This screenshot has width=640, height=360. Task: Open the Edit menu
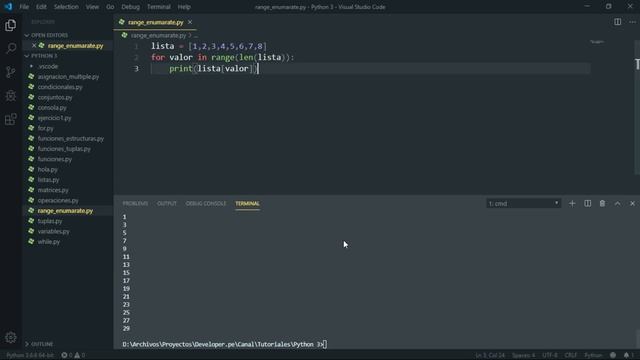(x=41, y=7)
